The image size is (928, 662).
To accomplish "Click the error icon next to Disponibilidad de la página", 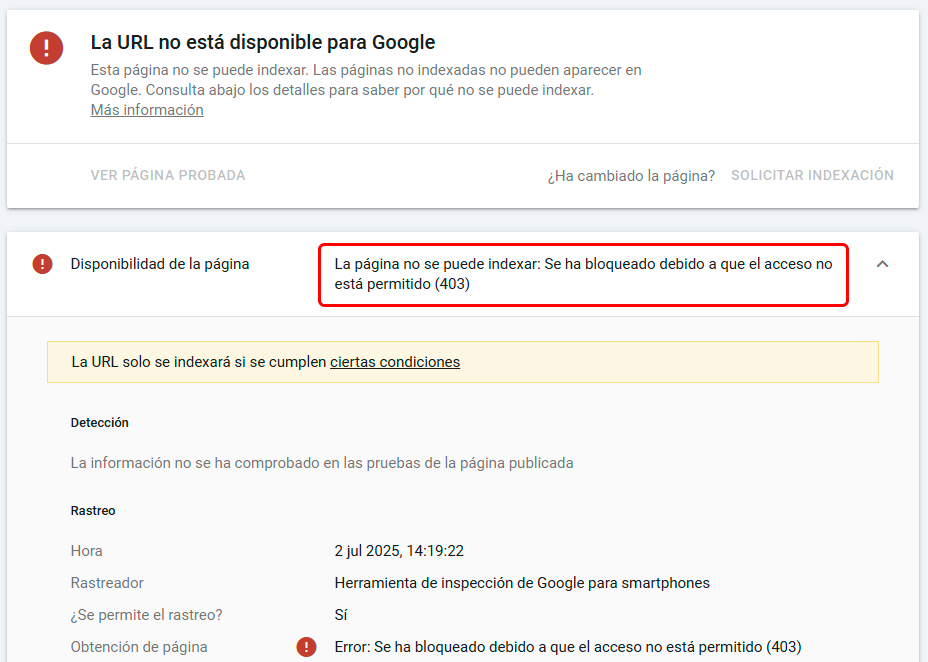I will [42, 264].
